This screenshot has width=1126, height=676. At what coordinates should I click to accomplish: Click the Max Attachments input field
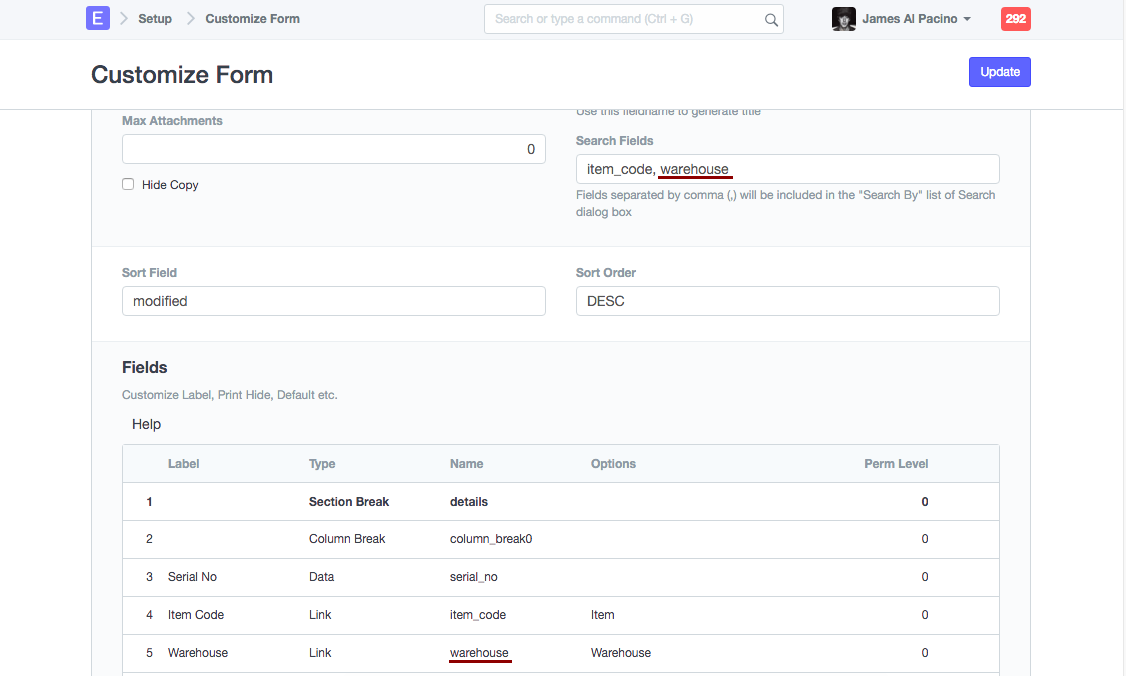(x=333, y=149)
